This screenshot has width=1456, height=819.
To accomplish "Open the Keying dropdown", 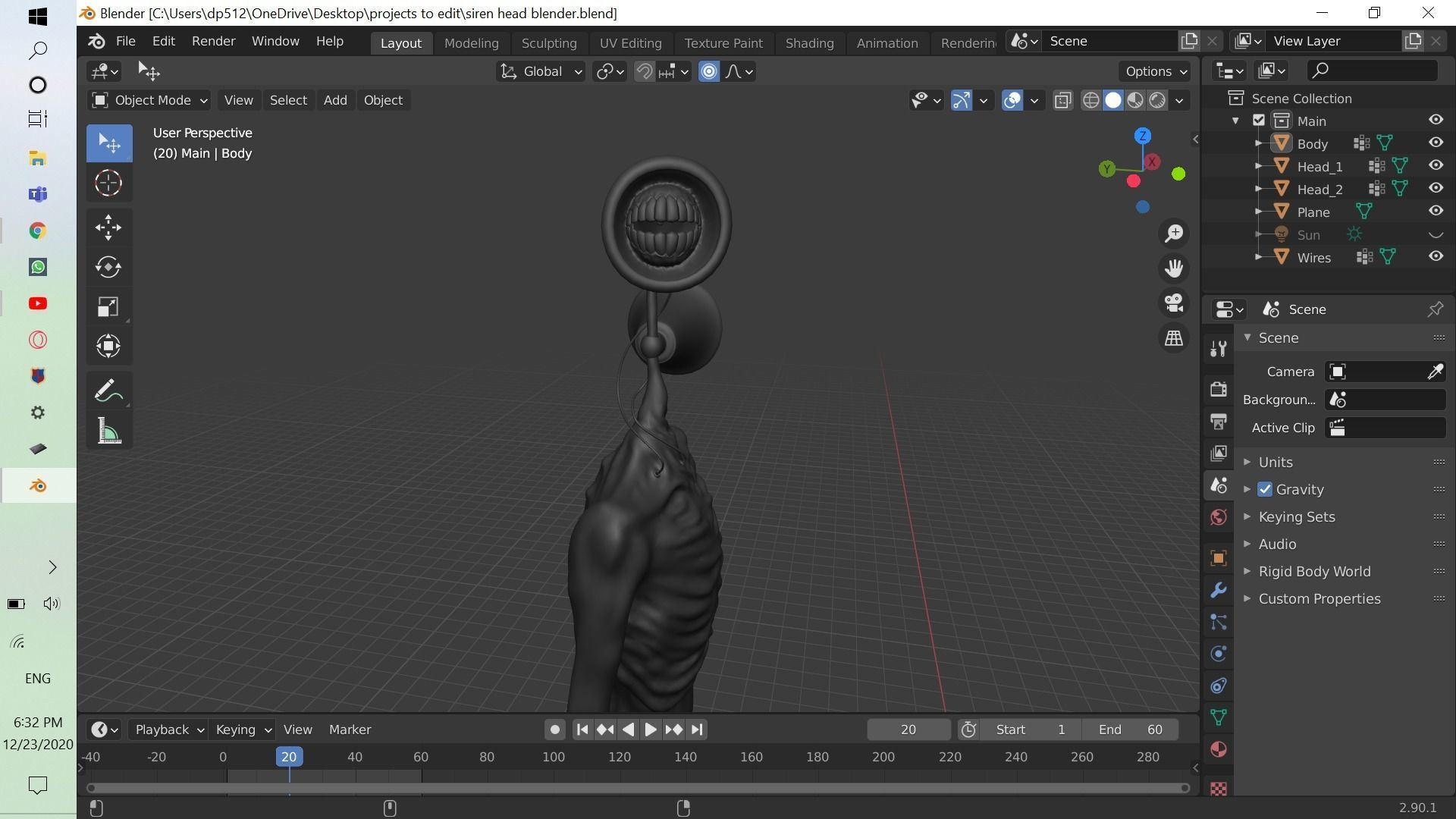I will [243, 730].
